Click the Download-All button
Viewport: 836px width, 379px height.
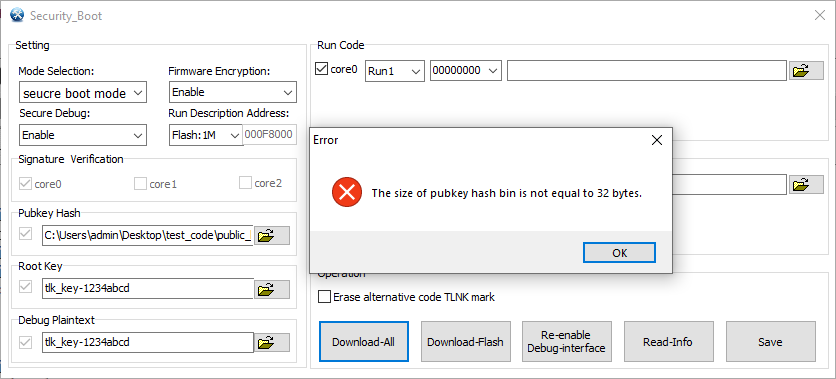click(364, 342)
